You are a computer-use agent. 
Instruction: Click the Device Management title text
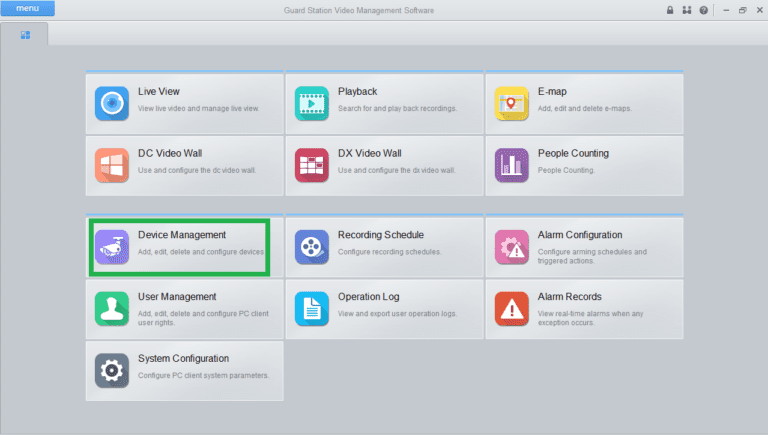pyautogui.click(x=182, y=235)
